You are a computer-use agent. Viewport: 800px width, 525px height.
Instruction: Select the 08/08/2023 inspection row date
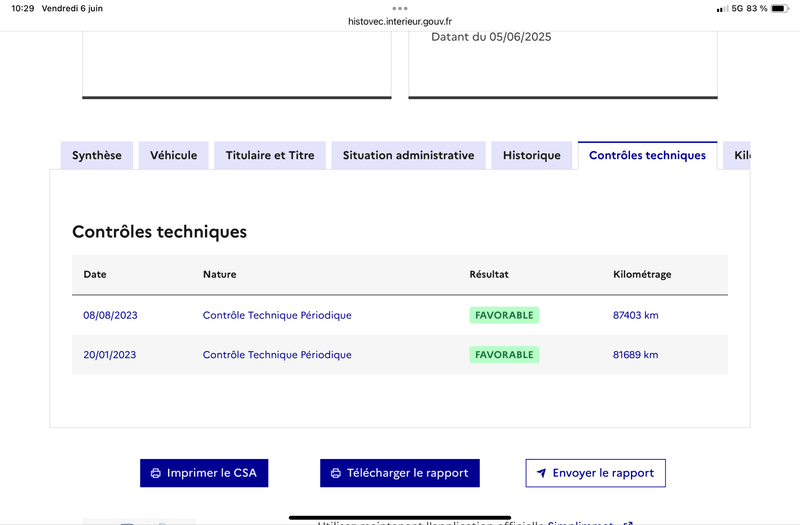110,315
